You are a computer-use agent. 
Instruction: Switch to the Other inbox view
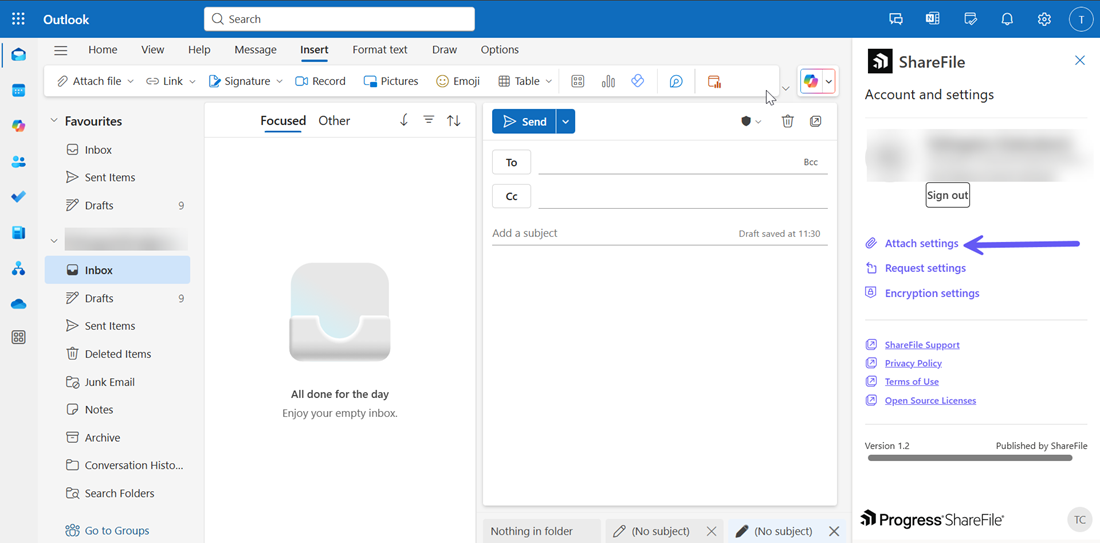pos(334,121)
